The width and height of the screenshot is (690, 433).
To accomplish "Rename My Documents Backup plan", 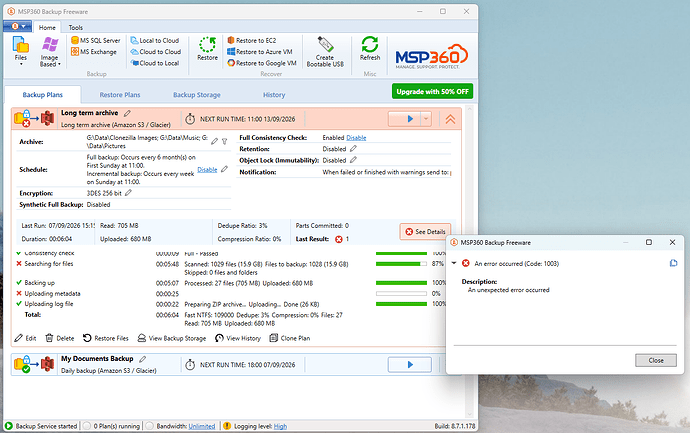I will [143, 359].
